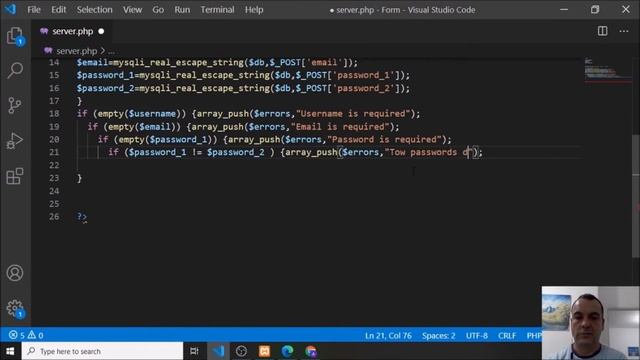640x360 pixels.
Task: Change the CRLF line ending status item
Action: click(507, 336)
